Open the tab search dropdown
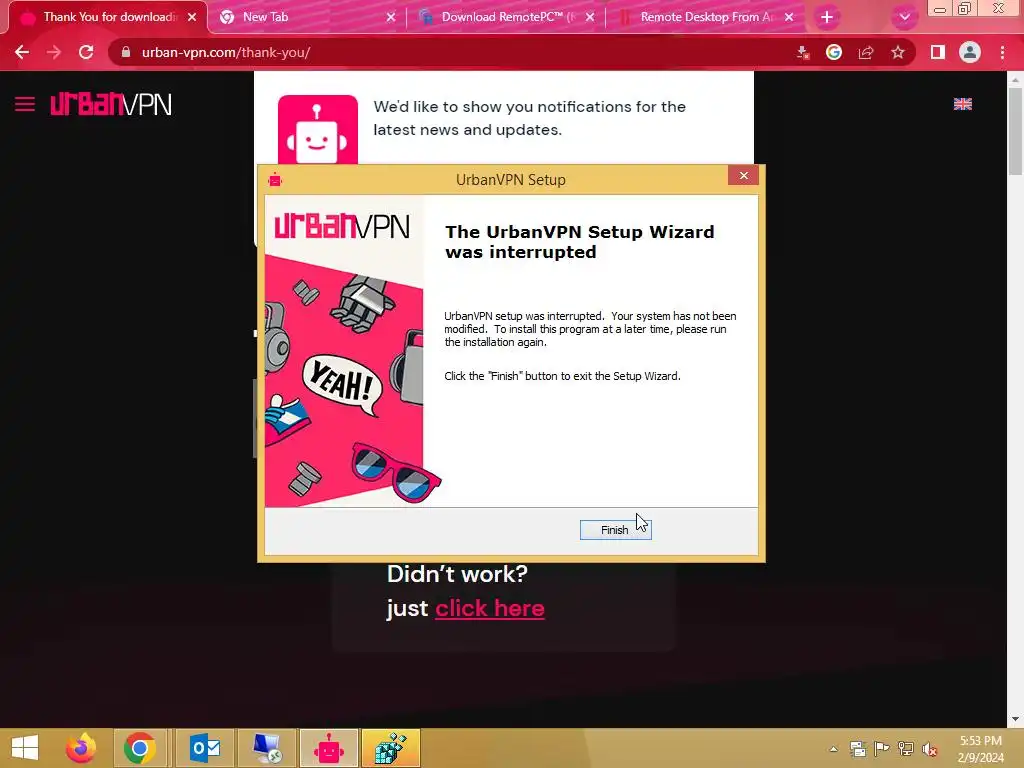This screenshot has height=768, width=1024. click(904, 17)
